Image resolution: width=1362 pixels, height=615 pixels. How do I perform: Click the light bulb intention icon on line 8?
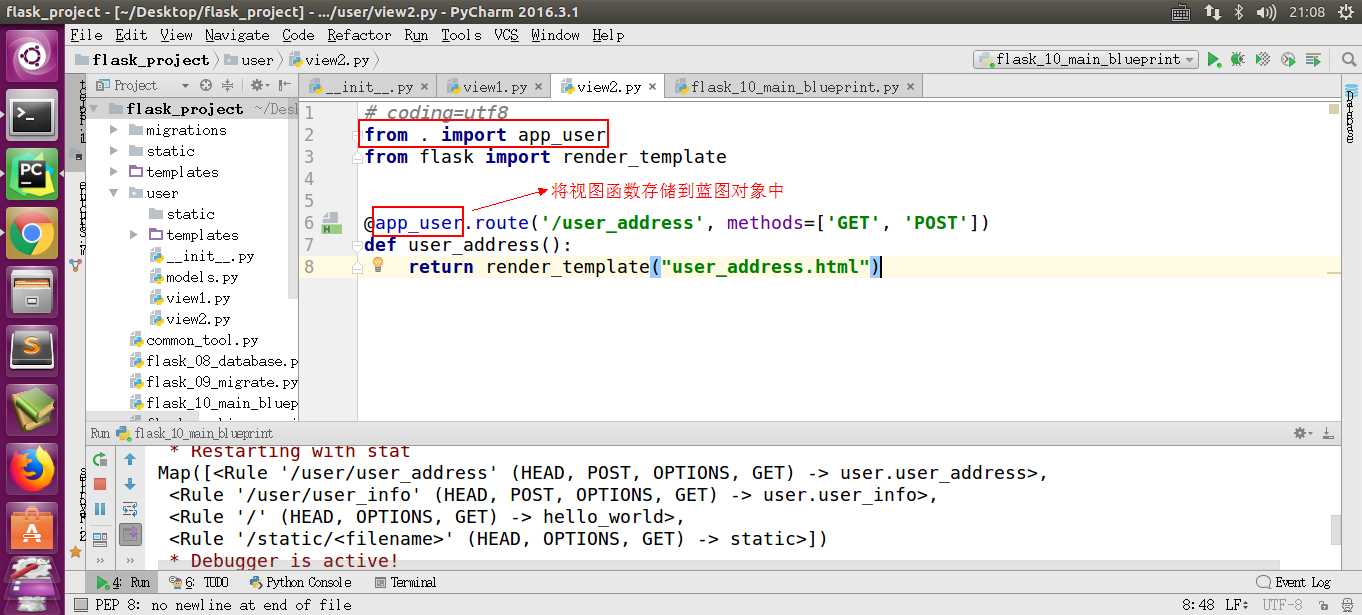click(x=378, y=265)
